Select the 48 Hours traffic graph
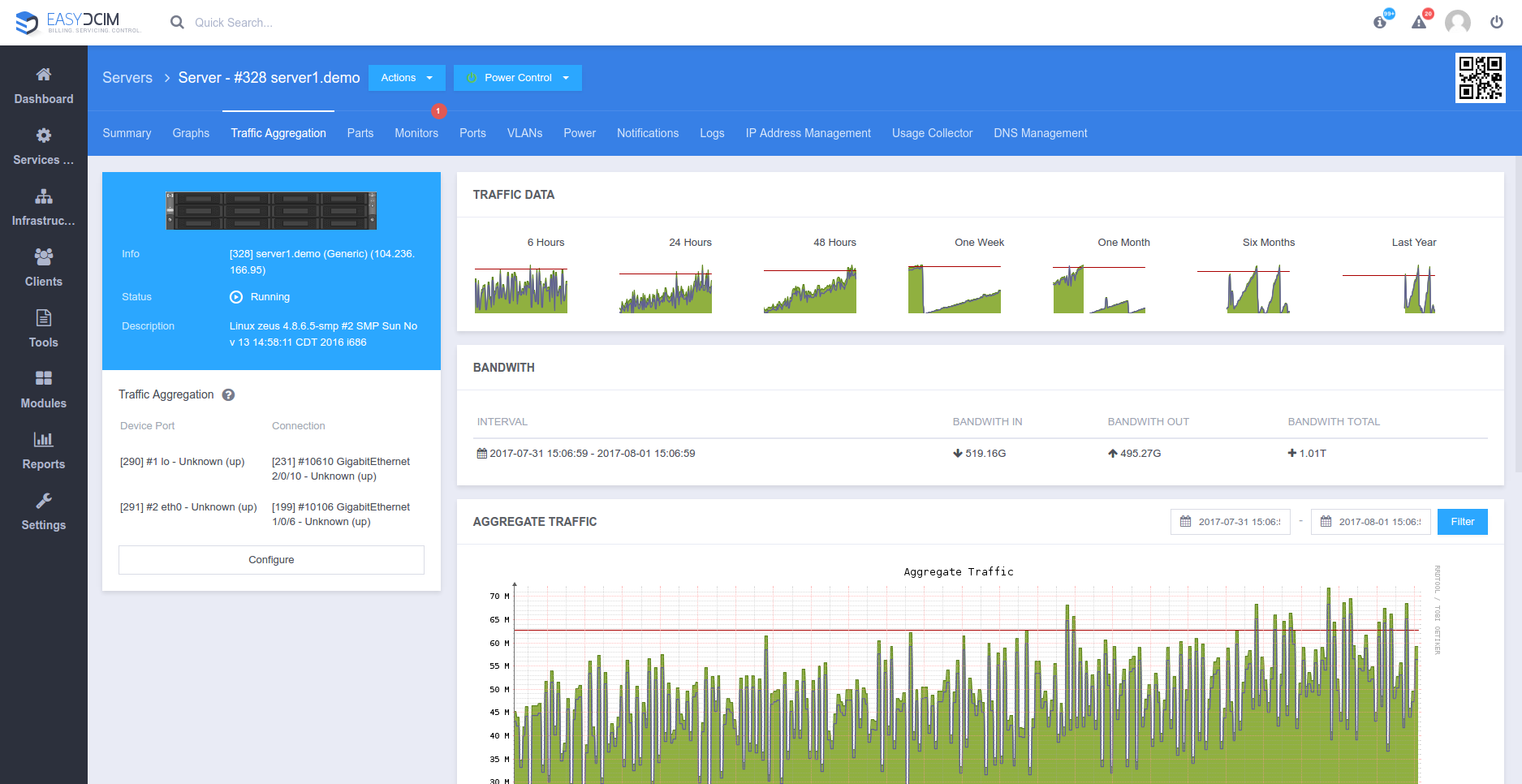The height and width of the screenshot is (784, 1522). pos(810,288)
